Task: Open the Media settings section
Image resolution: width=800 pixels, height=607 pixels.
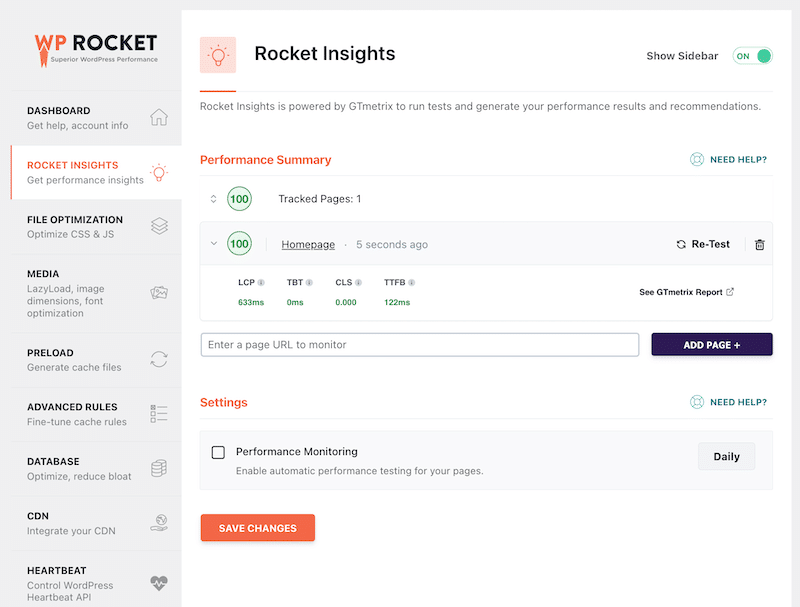Action: click(x=96, y=293)
